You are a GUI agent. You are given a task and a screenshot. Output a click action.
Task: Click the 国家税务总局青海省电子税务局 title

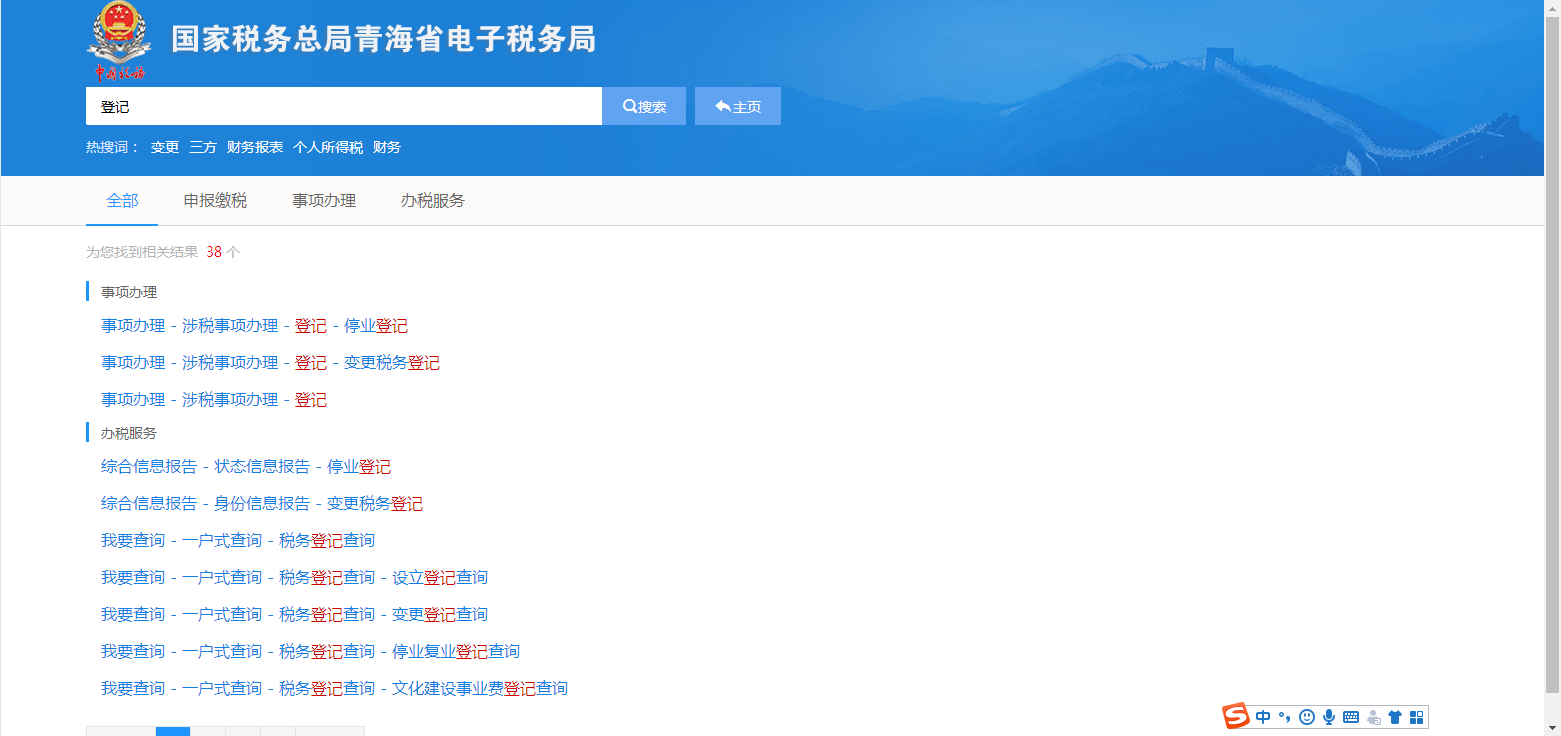383,39
